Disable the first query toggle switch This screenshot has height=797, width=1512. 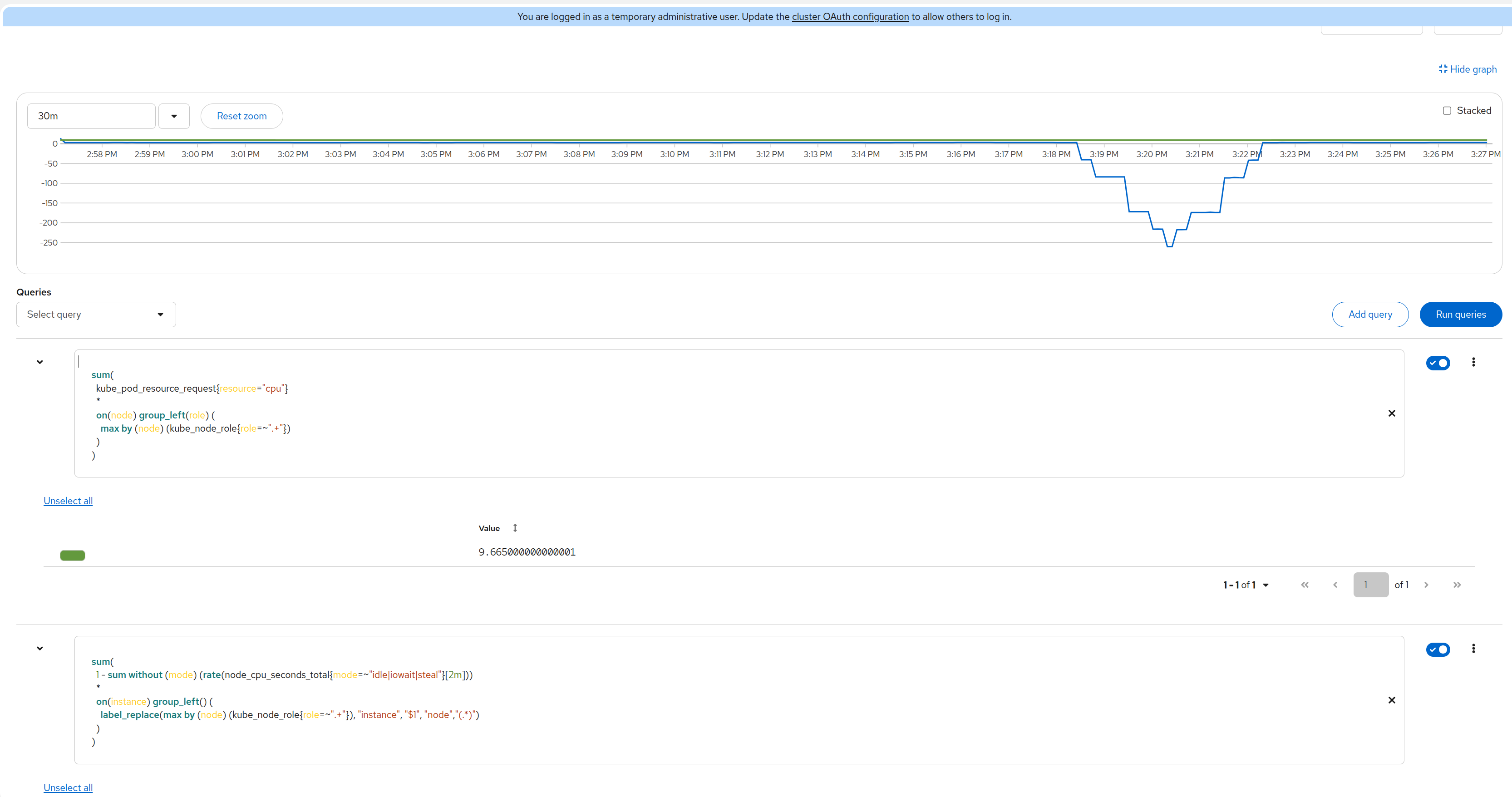(1438, 363)
